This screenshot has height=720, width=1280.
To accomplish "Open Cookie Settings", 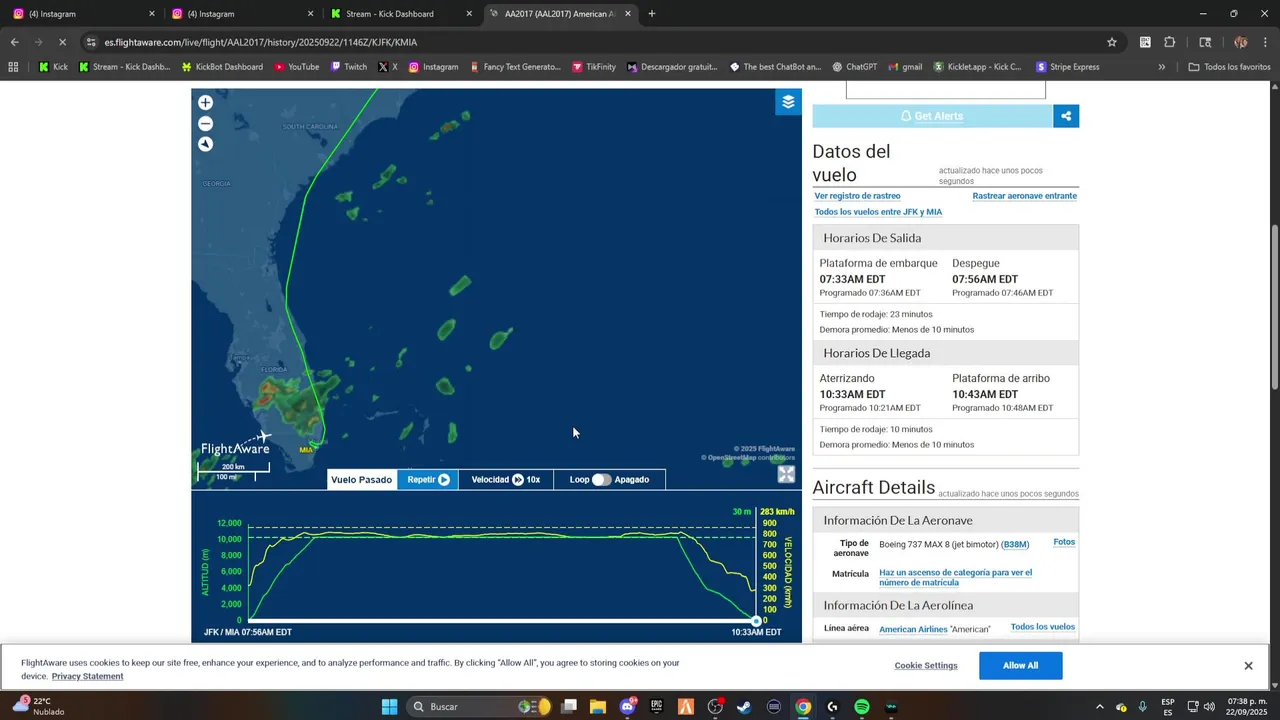I will pyautogui.click(x=926, y=666).
